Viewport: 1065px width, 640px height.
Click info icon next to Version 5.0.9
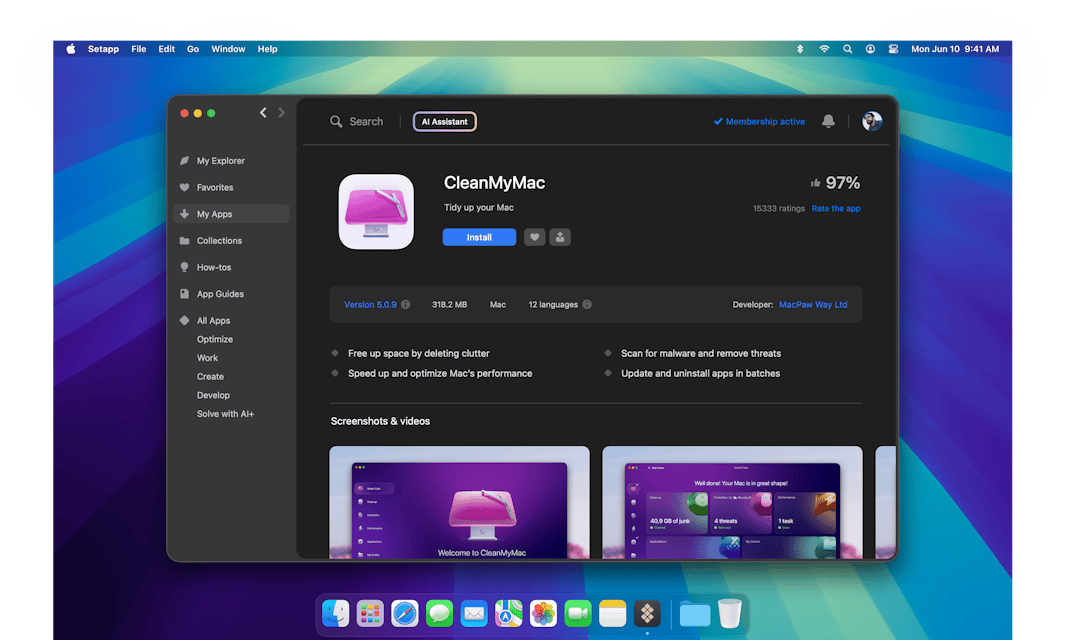(x=405, y=304)
